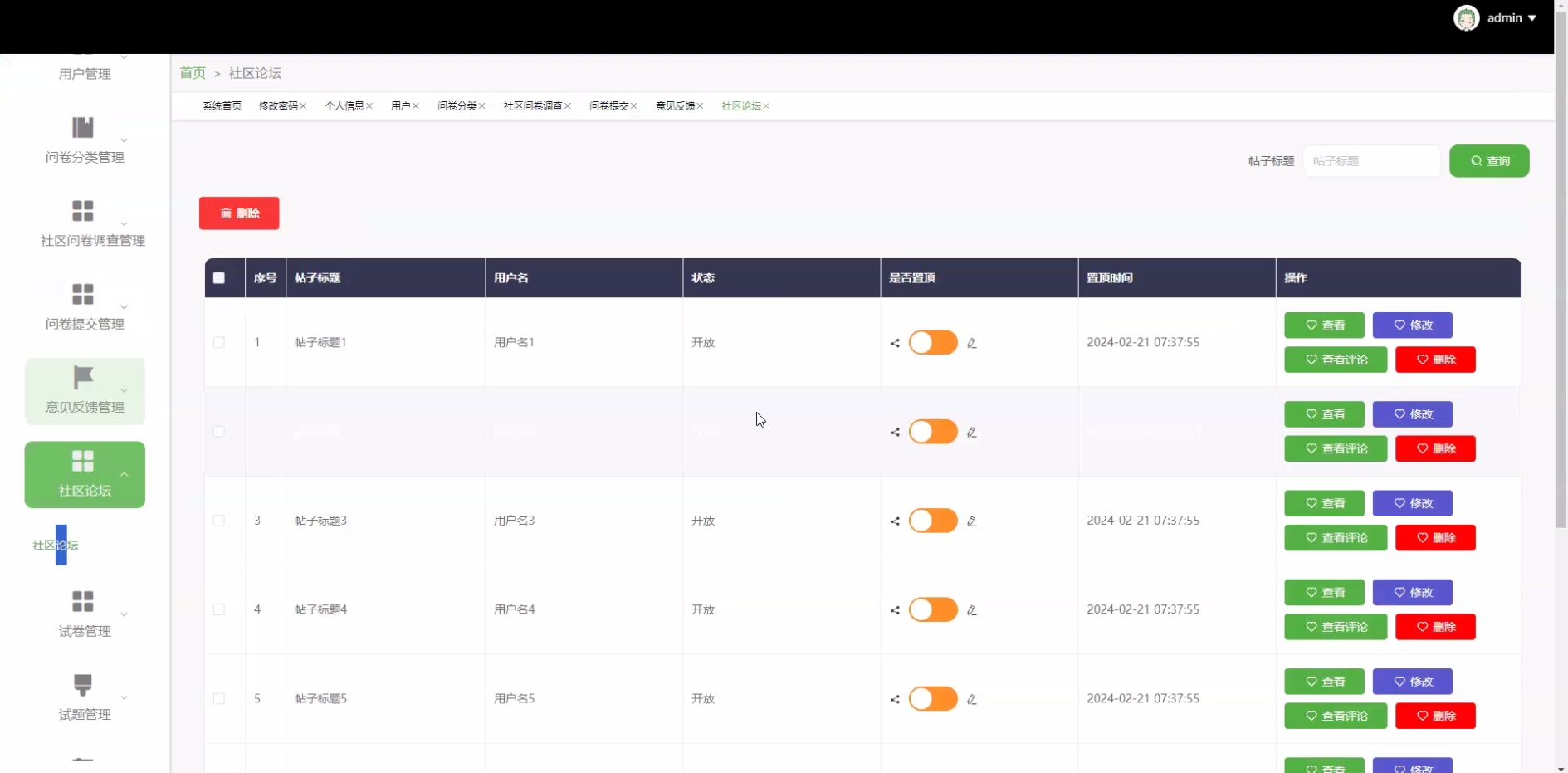Image resolution: width=1568 pixels, height=773 pixels.
Task: Click the 试题管理 brush icon
Action: [x=83, y=685]
